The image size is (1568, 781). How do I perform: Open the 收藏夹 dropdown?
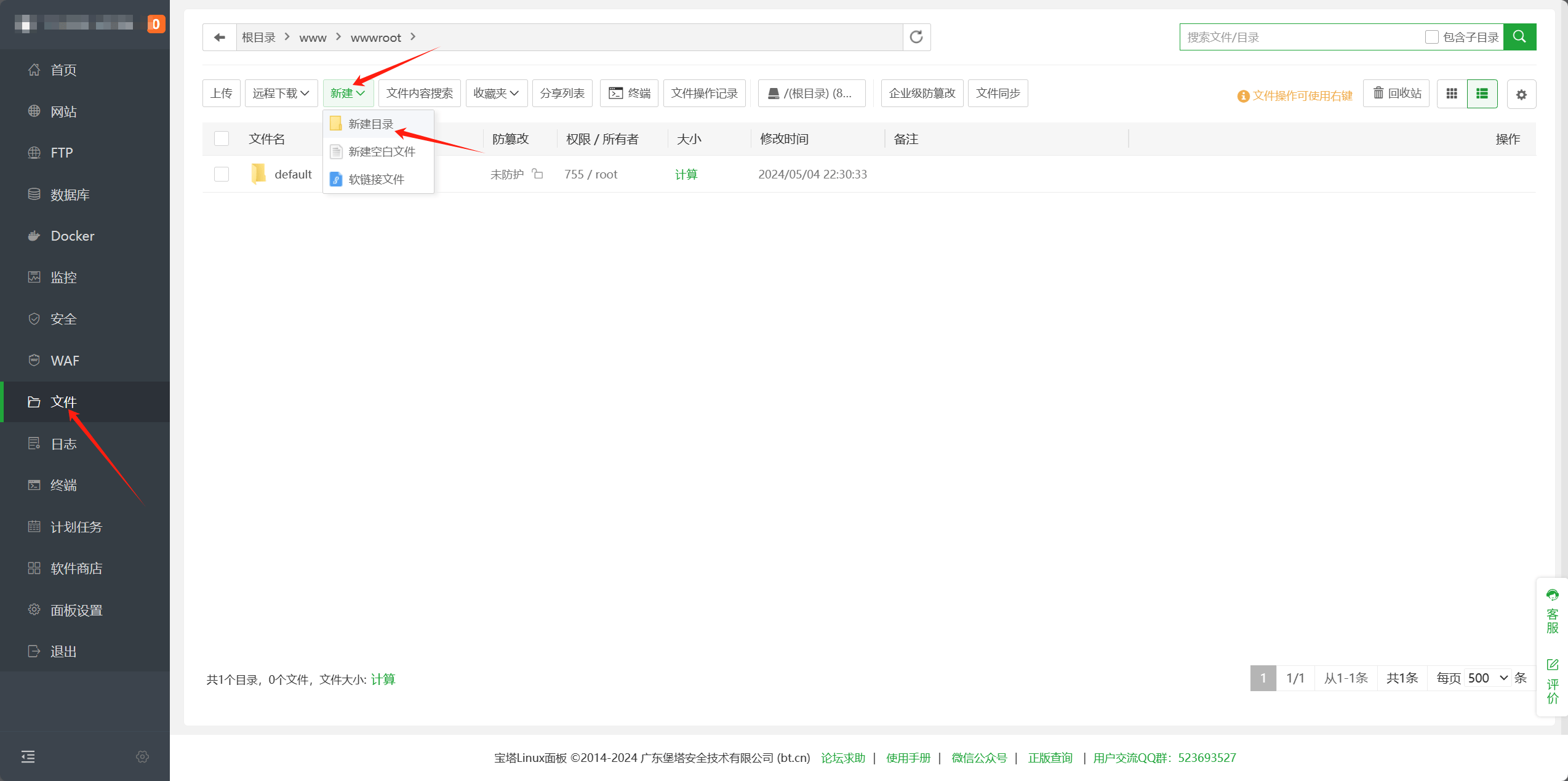tap(496, 94)
